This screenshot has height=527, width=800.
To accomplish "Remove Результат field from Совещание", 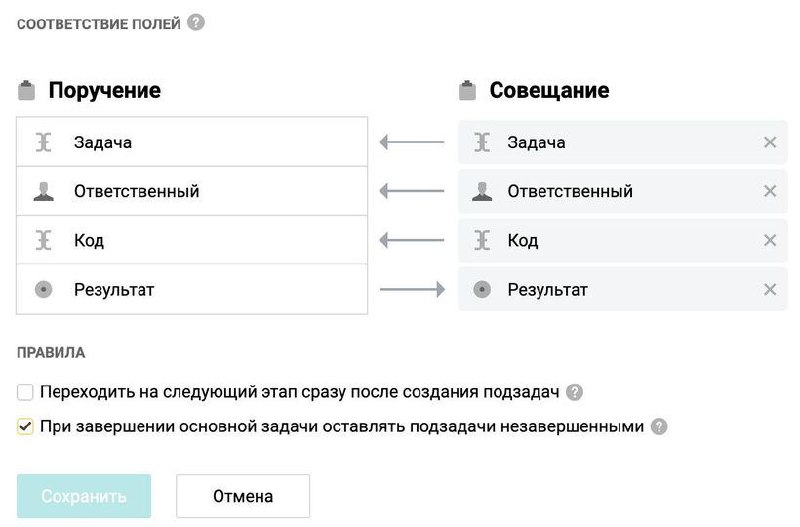I will 770,290.
